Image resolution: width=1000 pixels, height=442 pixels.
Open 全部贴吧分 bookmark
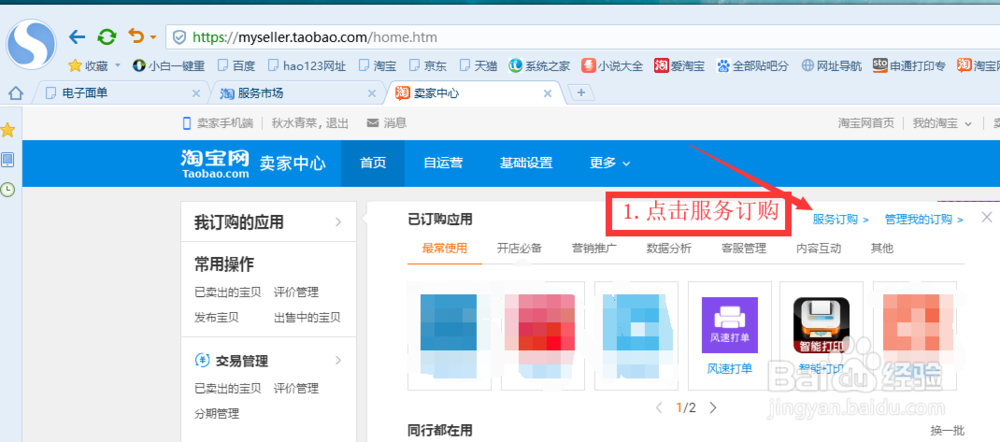coord(753,66)
